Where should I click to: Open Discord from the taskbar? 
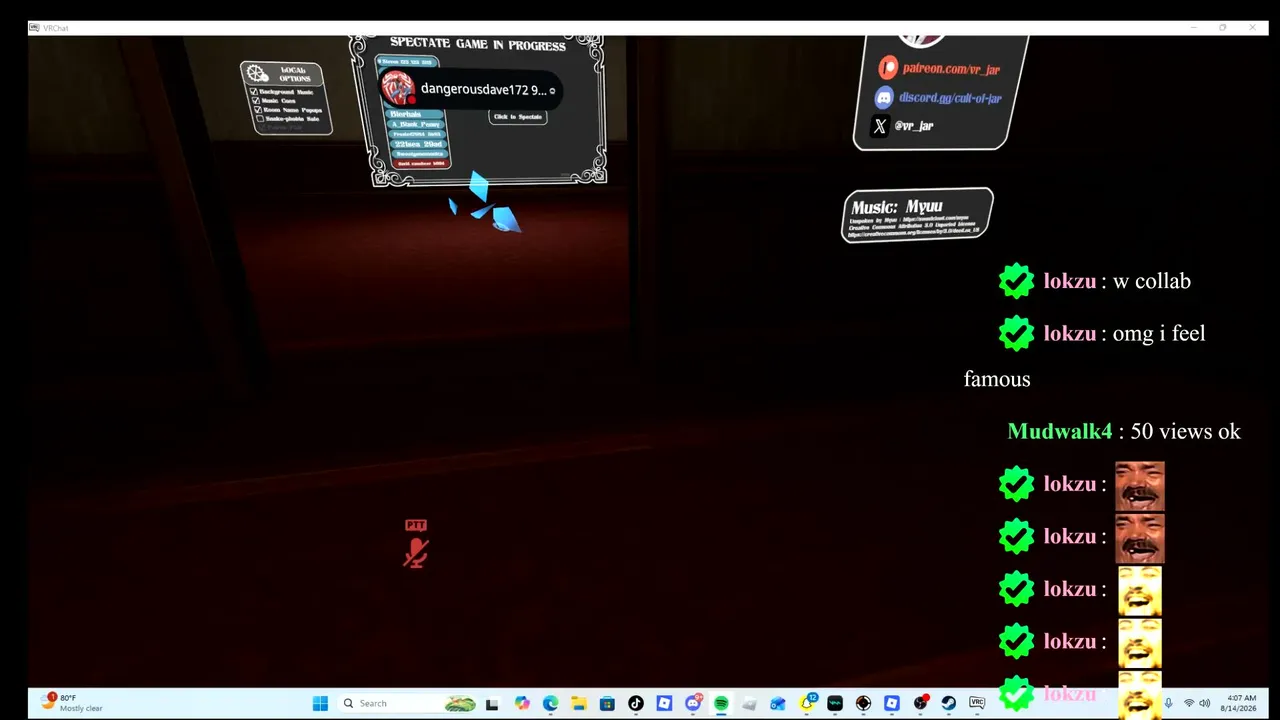[x=693, y=703]
